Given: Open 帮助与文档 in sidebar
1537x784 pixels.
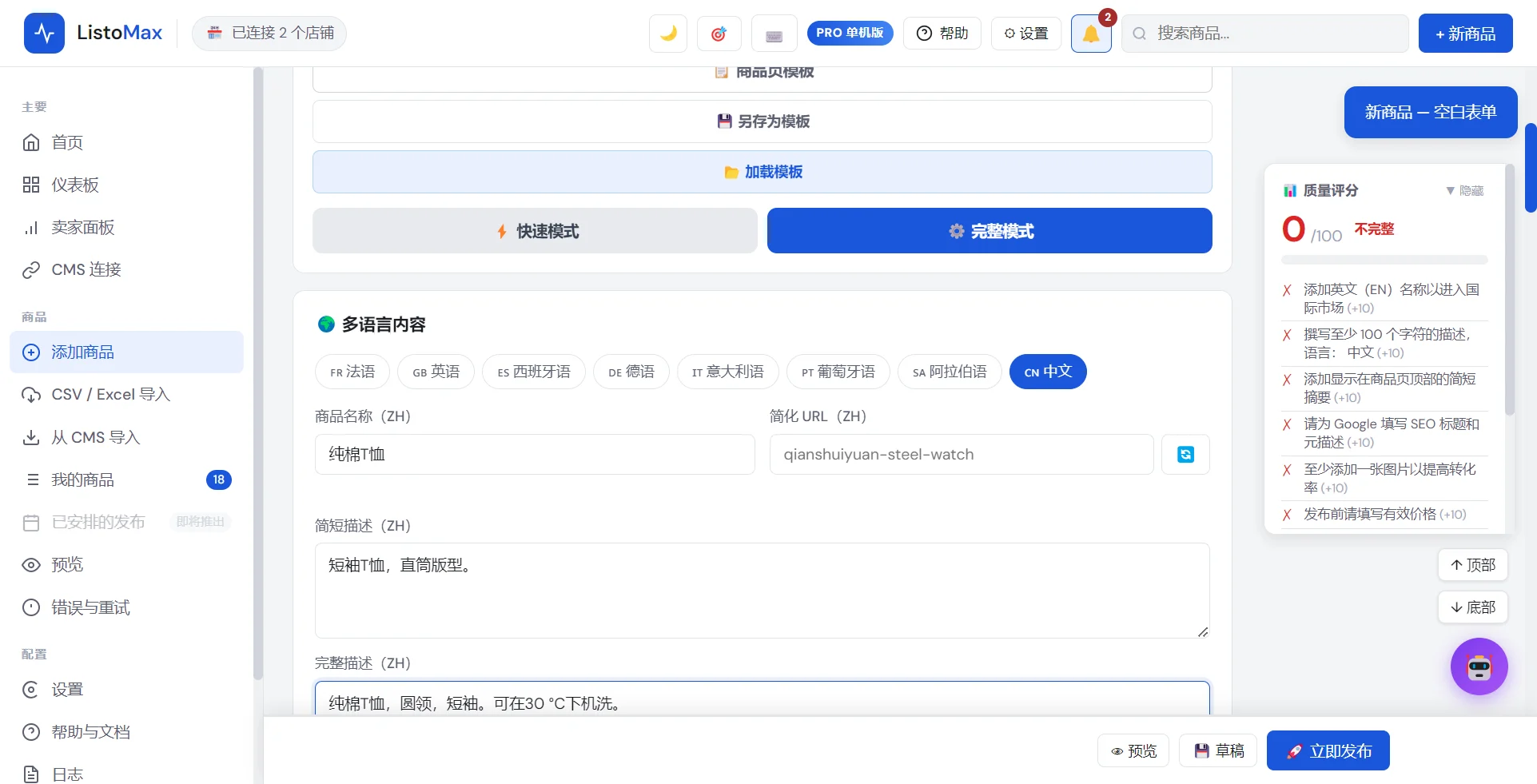Looking at the screenshot, I should point(126,731).
